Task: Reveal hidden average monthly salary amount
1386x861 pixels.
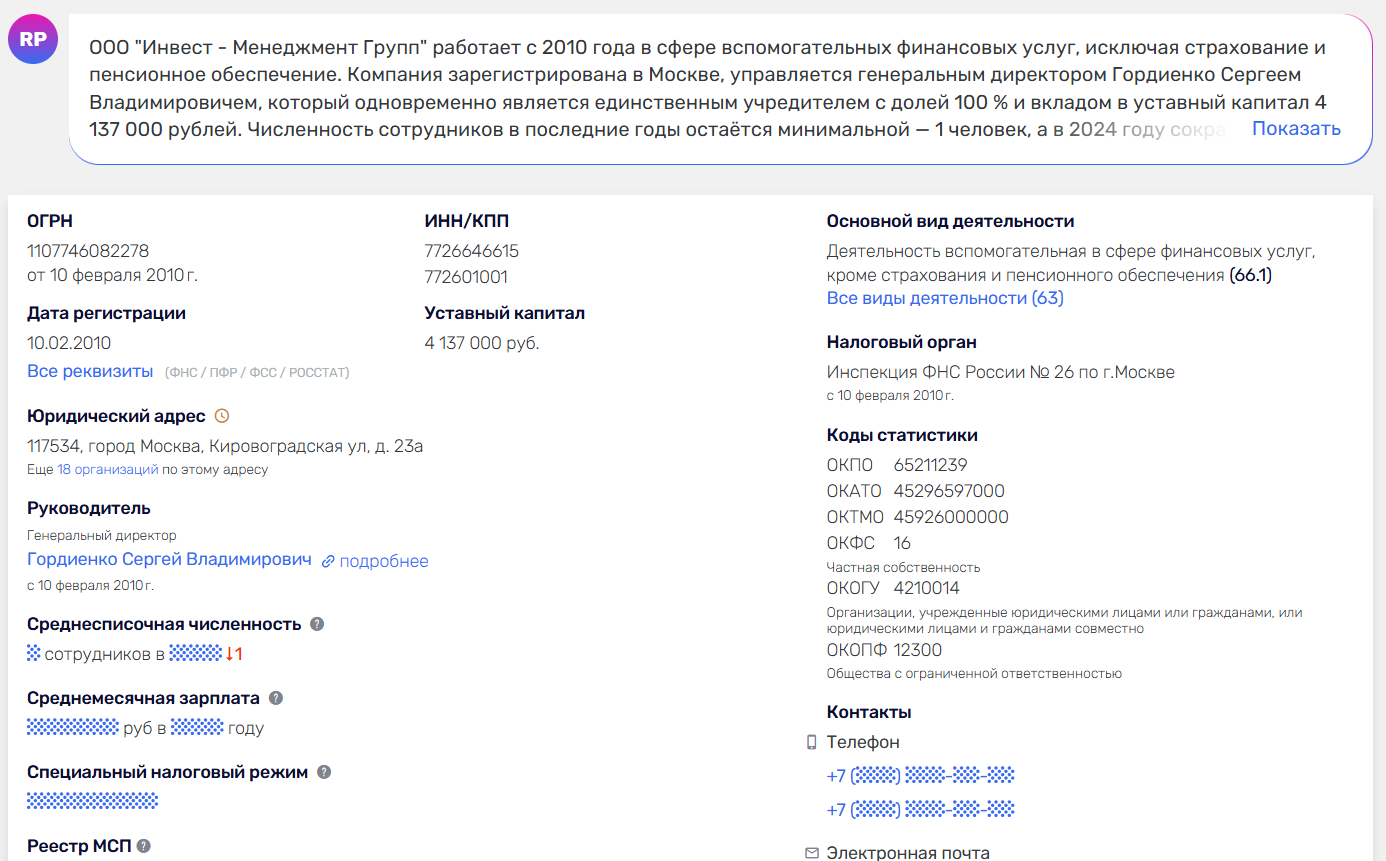Action: [73, 727]
